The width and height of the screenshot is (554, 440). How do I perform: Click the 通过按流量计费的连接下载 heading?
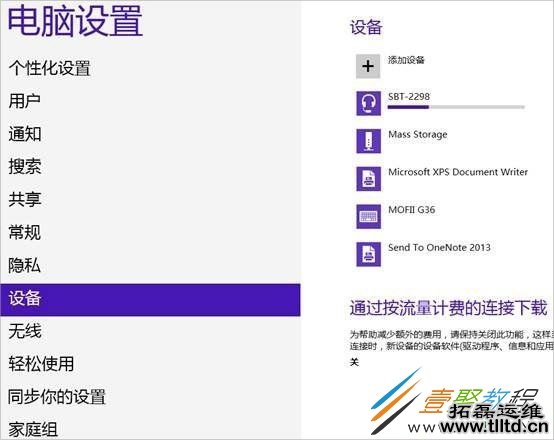[448, 308]
